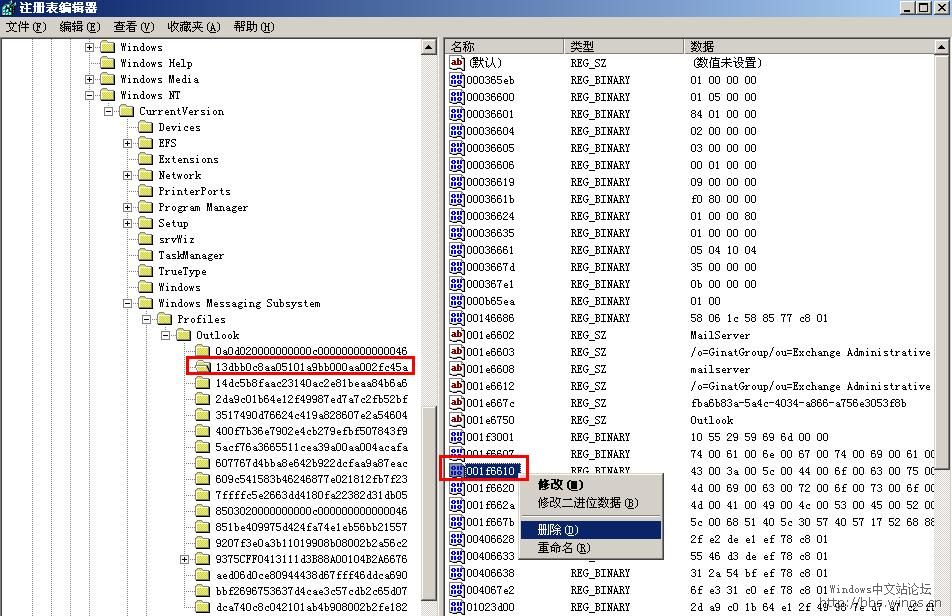
Task: Click the binary icon for value 00146686
Action: click(457, 318)
